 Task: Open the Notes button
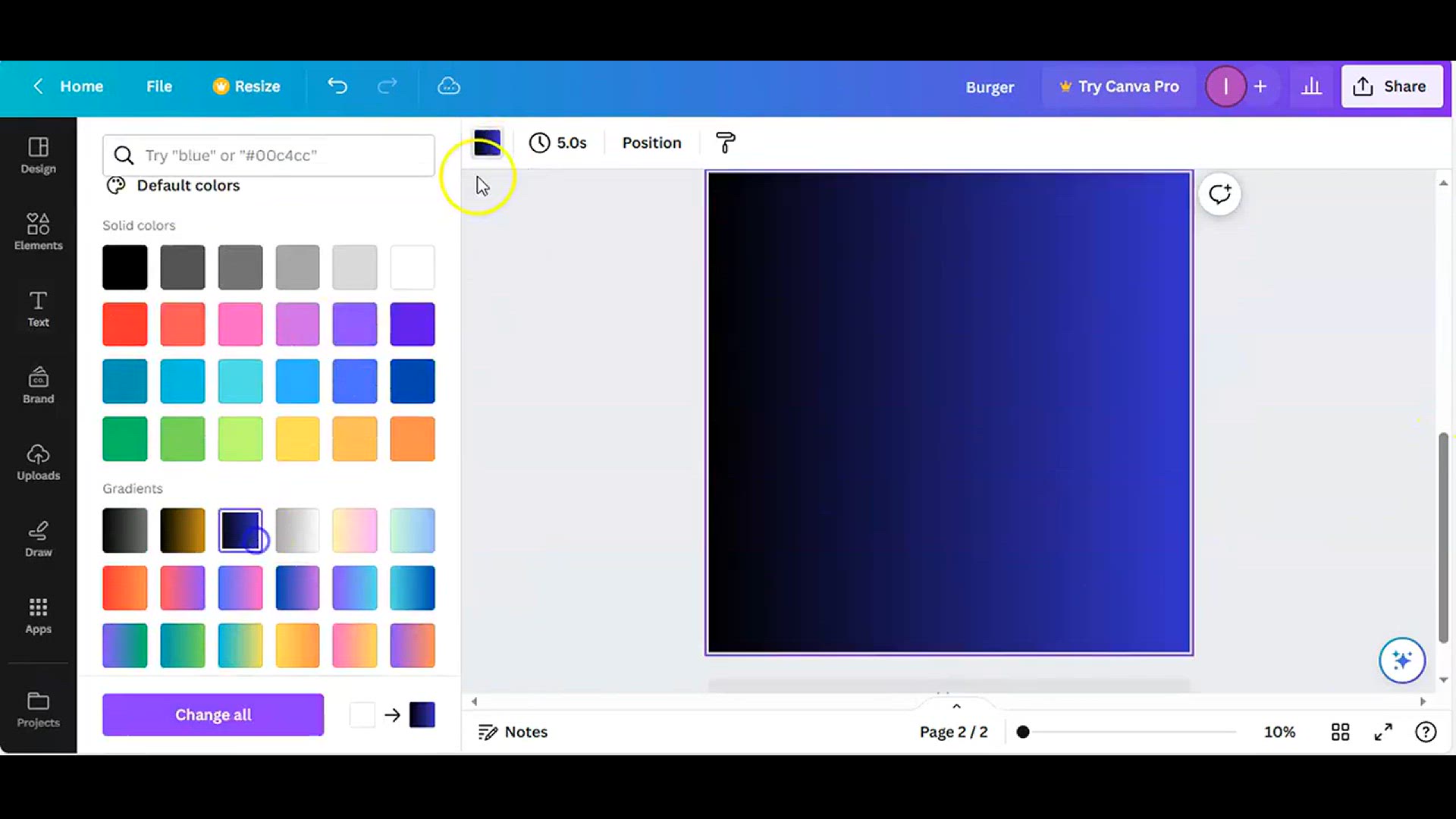click(x=513, y=732)
